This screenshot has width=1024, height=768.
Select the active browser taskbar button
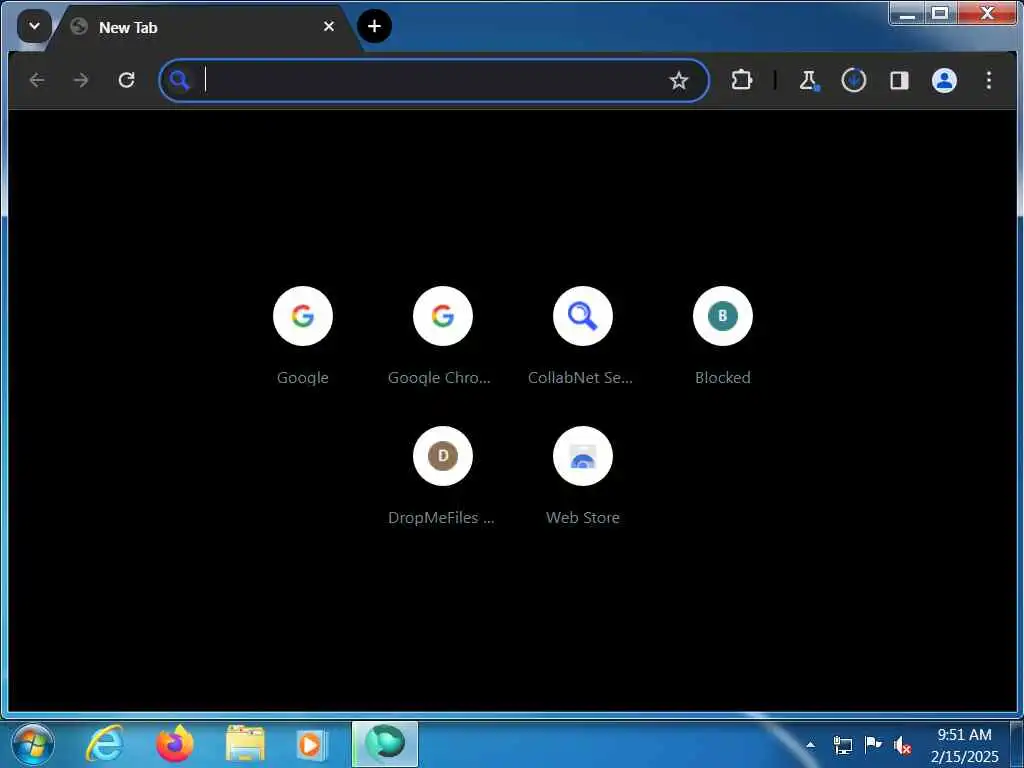point(385,744)
